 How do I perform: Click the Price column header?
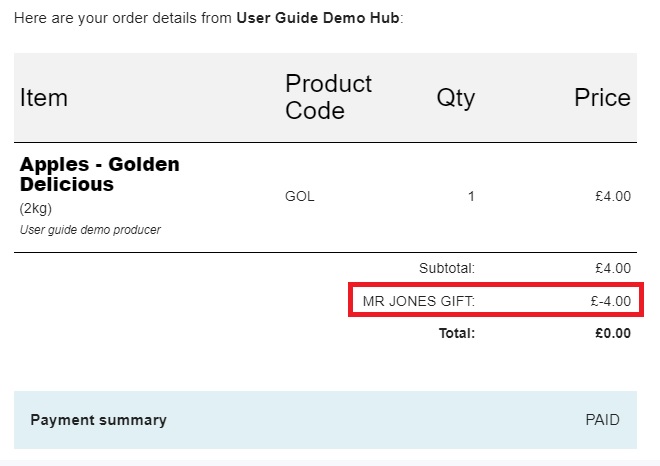coord(602,97)
